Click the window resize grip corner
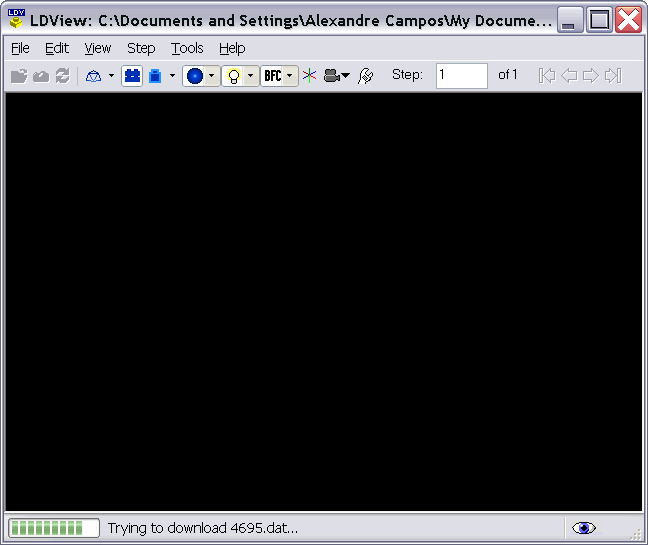648x545 pixels. tap(636, 534)
